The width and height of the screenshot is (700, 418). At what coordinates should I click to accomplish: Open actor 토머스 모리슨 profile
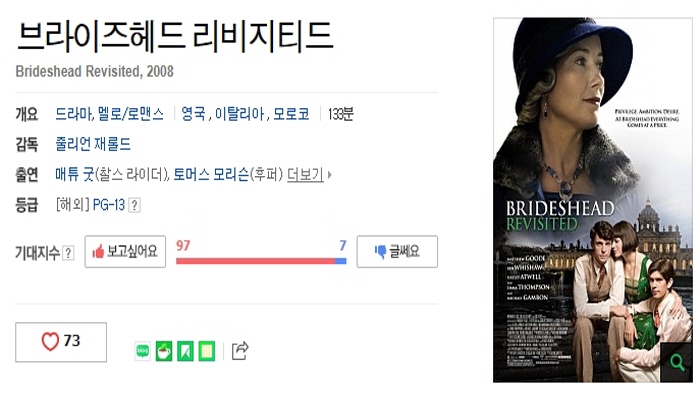click(211, 174)
